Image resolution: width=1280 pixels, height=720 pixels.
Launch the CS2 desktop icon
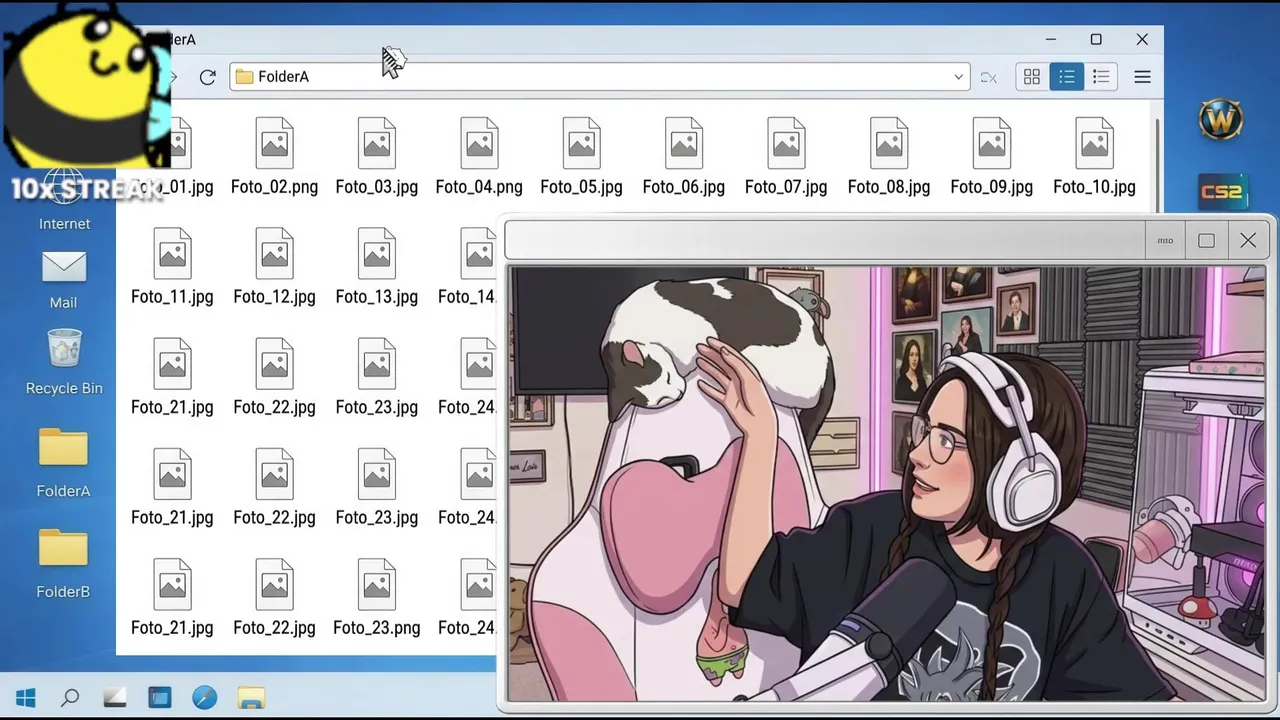(1221, 191)
